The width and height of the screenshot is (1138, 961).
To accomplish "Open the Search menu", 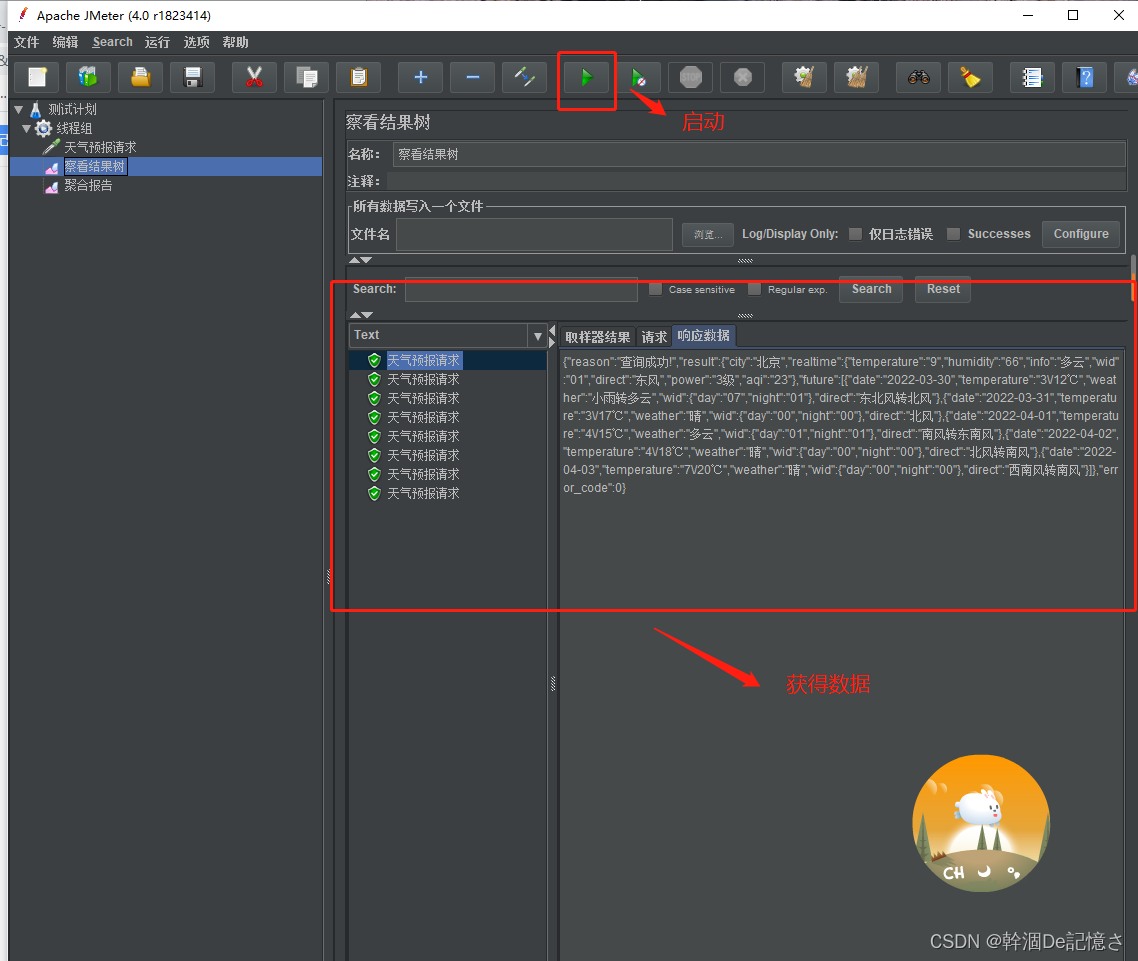I will point(112,42).
